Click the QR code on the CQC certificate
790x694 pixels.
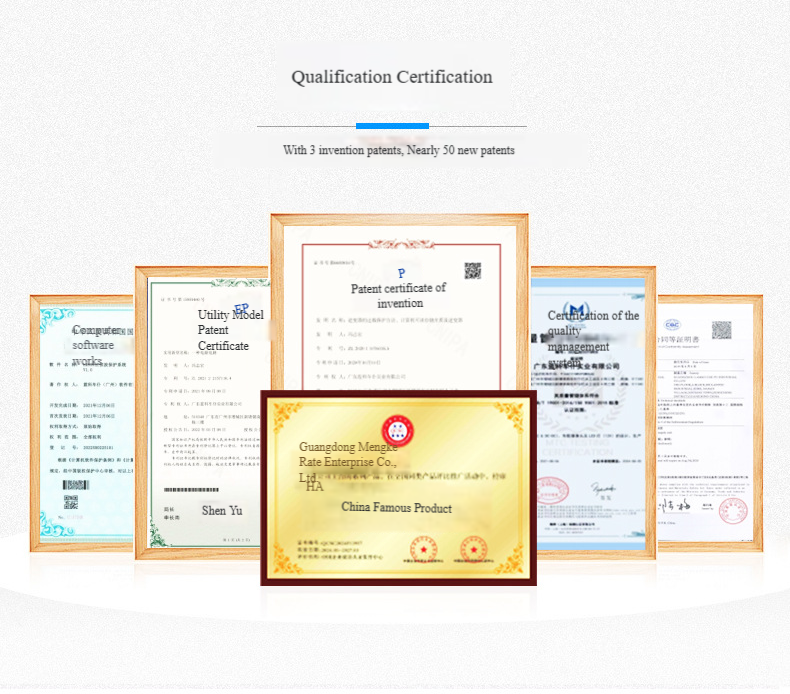click(x=721, y=330)
